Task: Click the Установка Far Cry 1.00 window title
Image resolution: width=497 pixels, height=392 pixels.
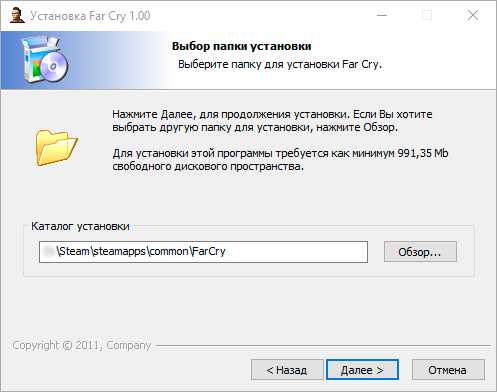Action: 90,16
